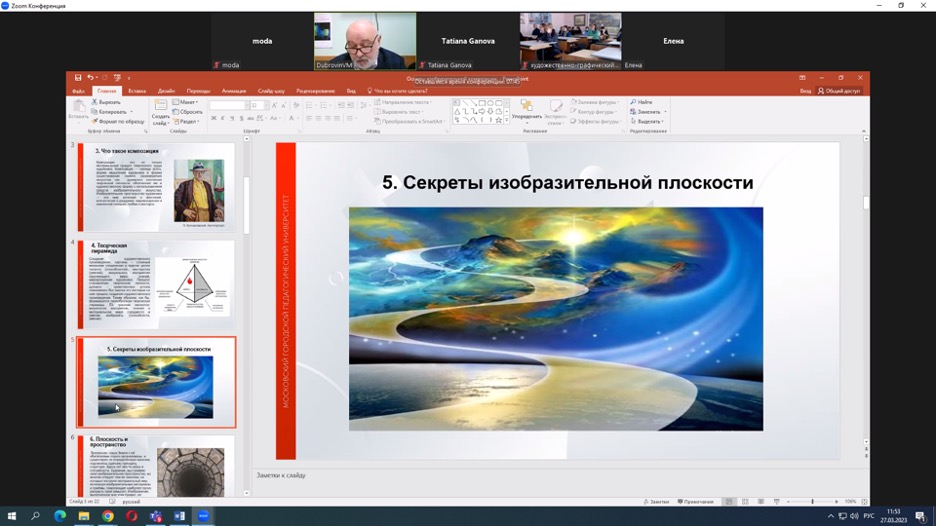Open the Insert (Вставка) ribbon tab

(x=136, y=91)
